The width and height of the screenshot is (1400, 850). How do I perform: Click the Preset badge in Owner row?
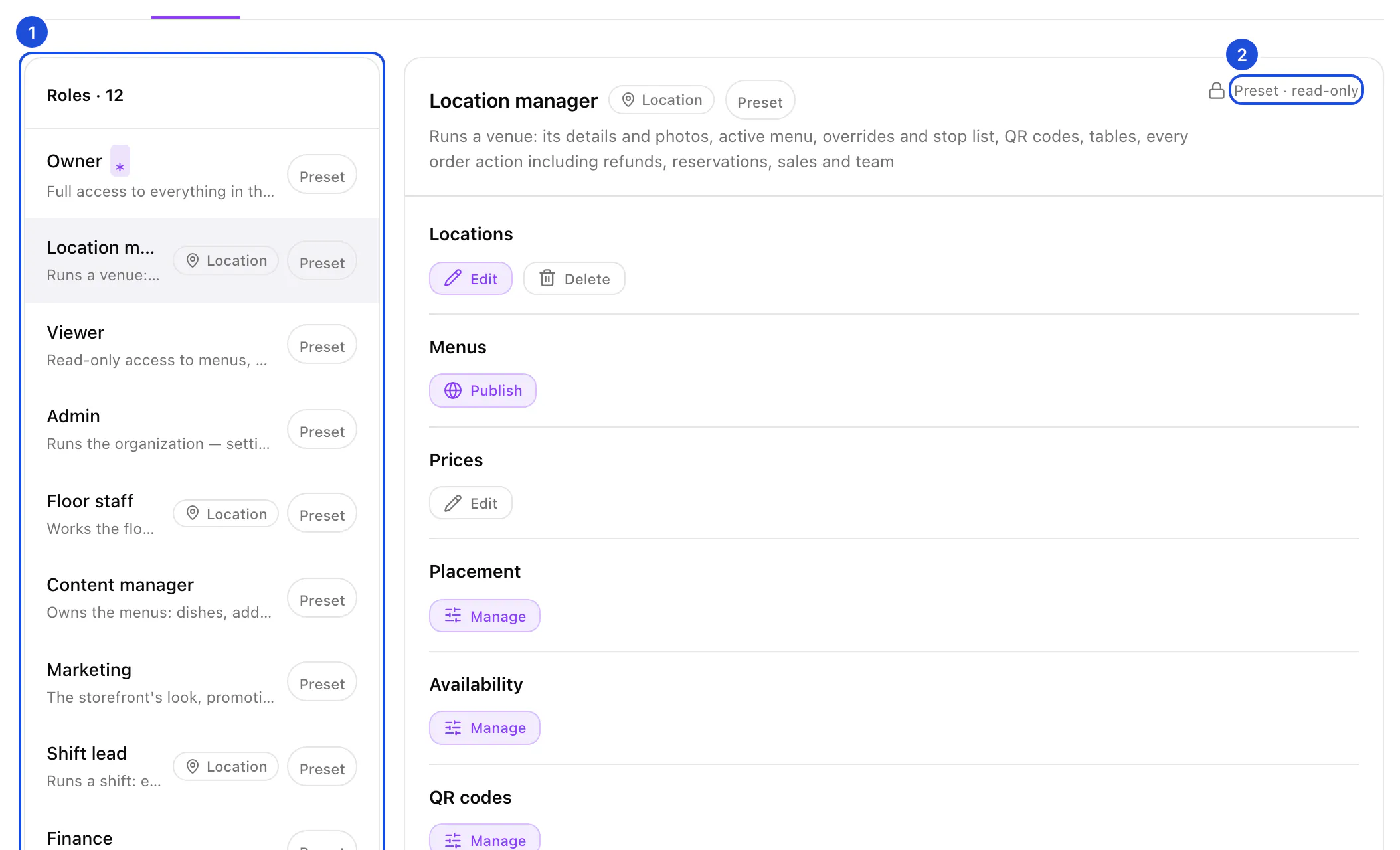(321, 175)
